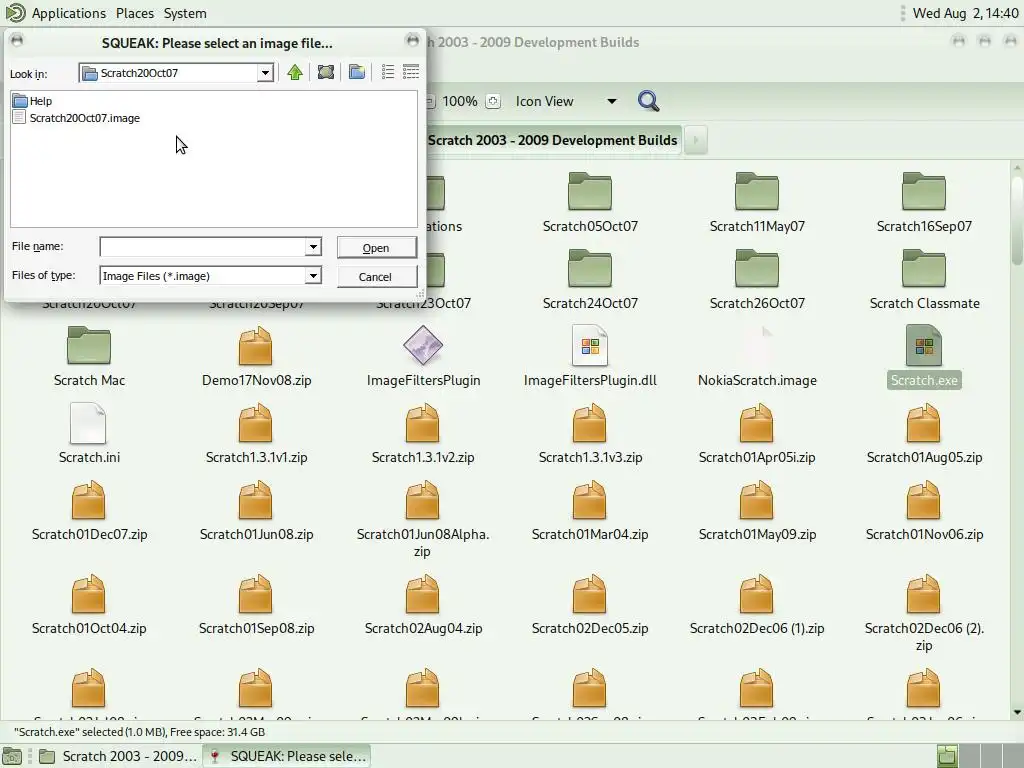
Task: Click the File name input field
Action: (202, 246)
